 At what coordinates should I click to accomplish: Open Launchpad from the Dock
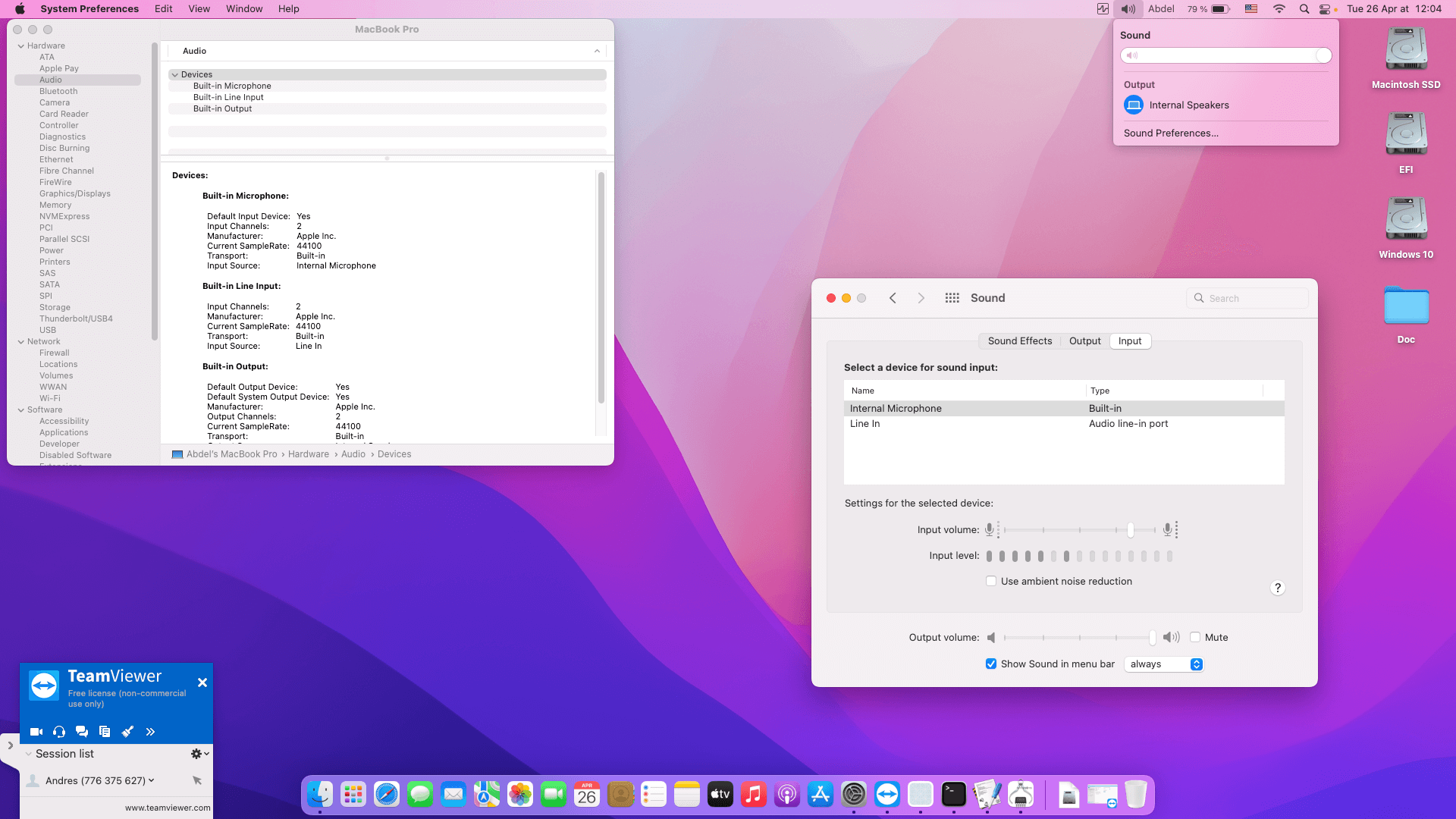(x=353, y=794)
